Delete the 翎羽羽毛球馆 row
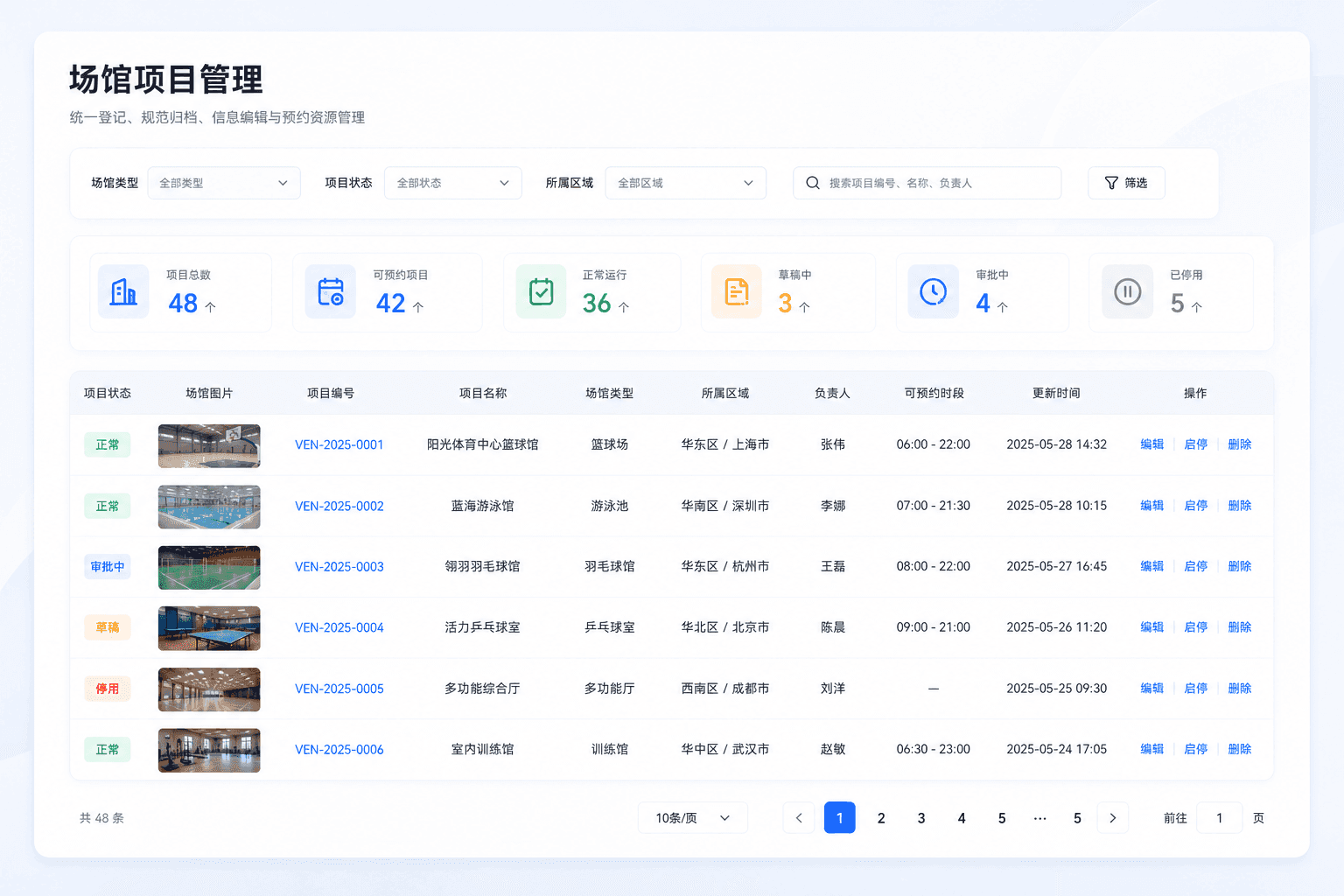The width and height of the screenshot is (1344, 896). click(1240, 566)
